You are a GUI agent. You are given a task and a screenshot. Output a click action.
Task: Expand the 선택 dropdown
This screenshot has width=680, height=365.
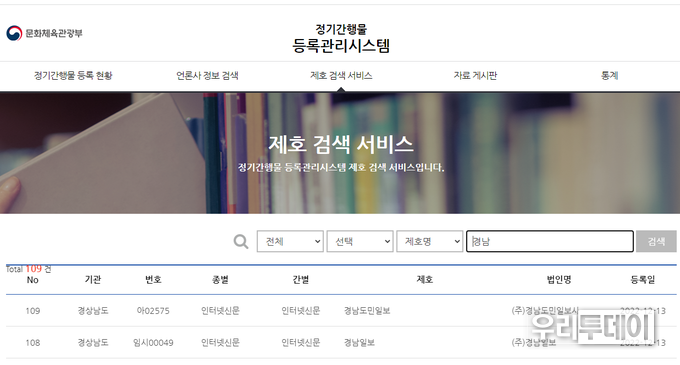coord(360,241)
